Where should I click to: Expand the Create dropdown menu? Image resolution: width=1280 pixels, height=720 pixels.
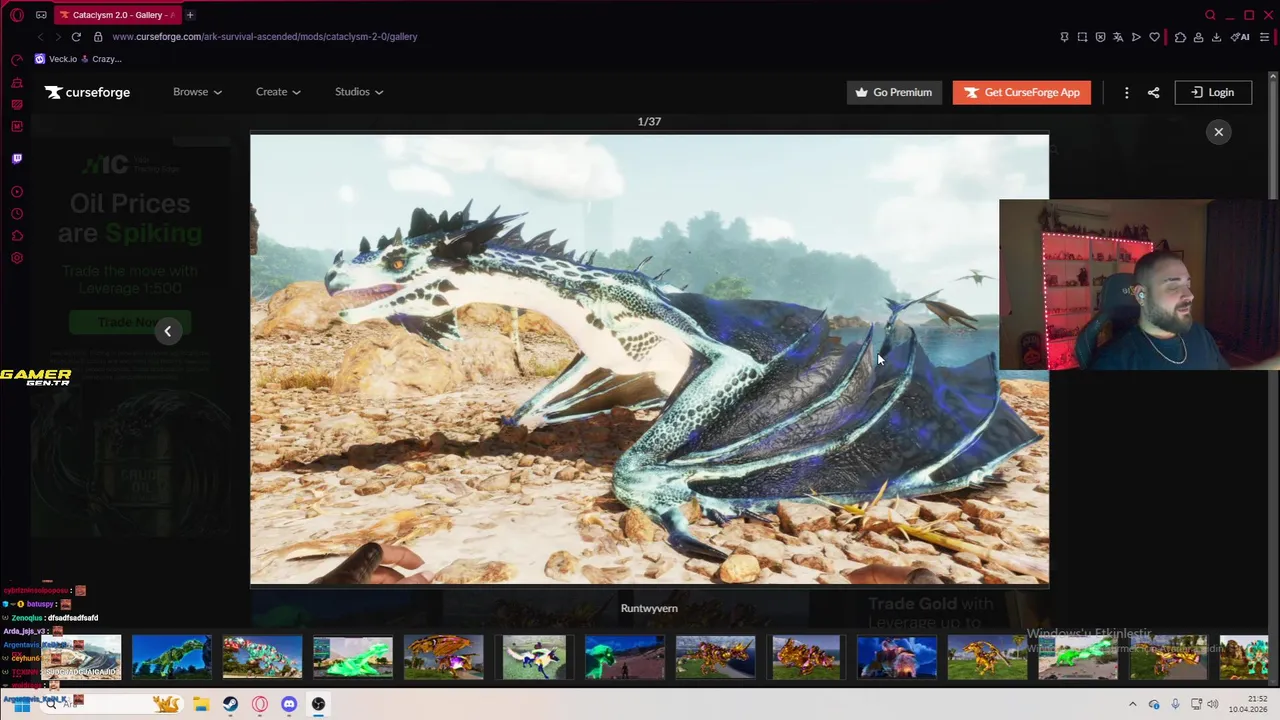(x=278, y=92)
